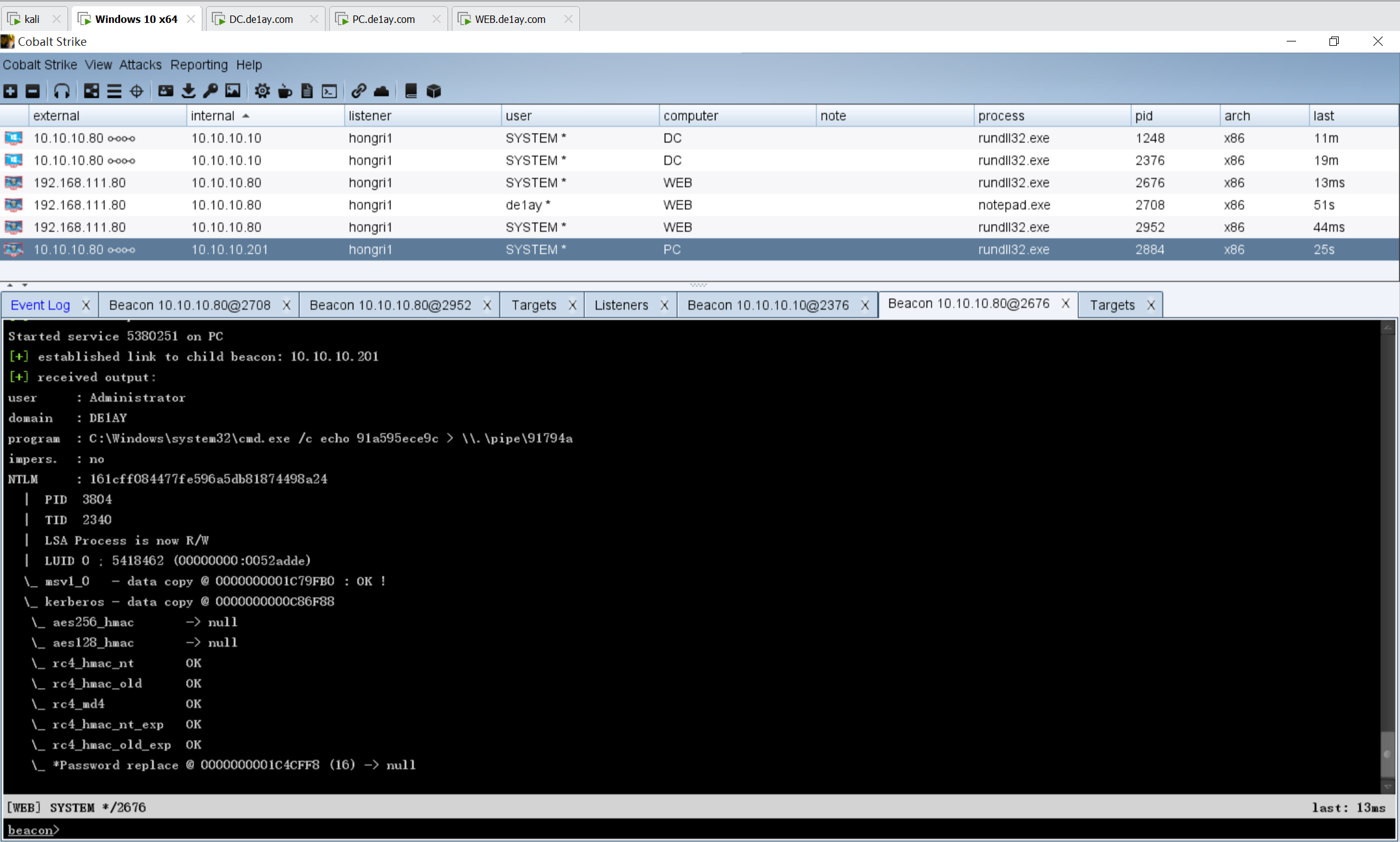This screenshot has width=1400, height=842.
Task: Open Keystrokes via the key icon
Action: pos(210,92)
